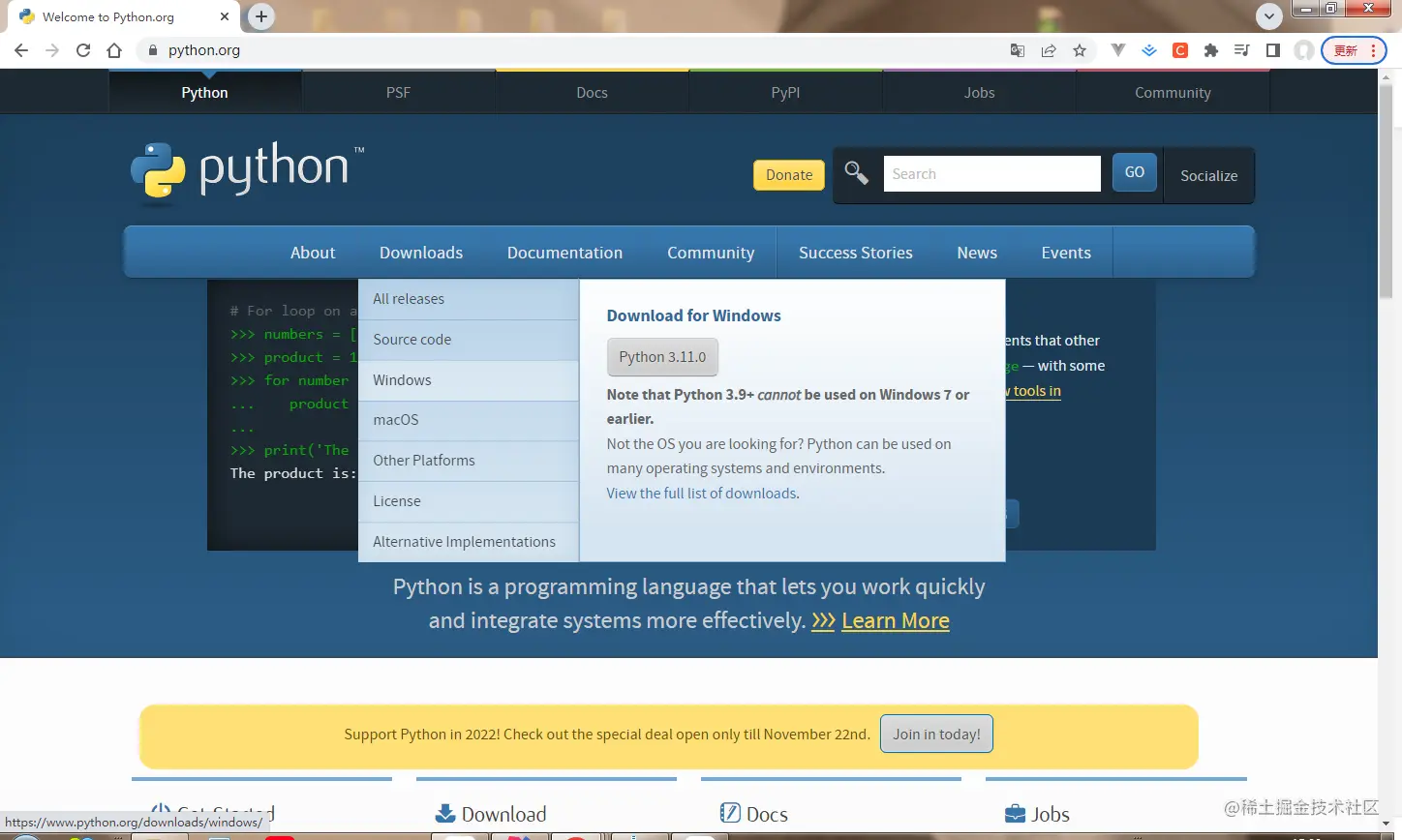Screen dimensions: 1402x840
Task: Open the media control playlist icon
Action: [x=1242, y=50]
